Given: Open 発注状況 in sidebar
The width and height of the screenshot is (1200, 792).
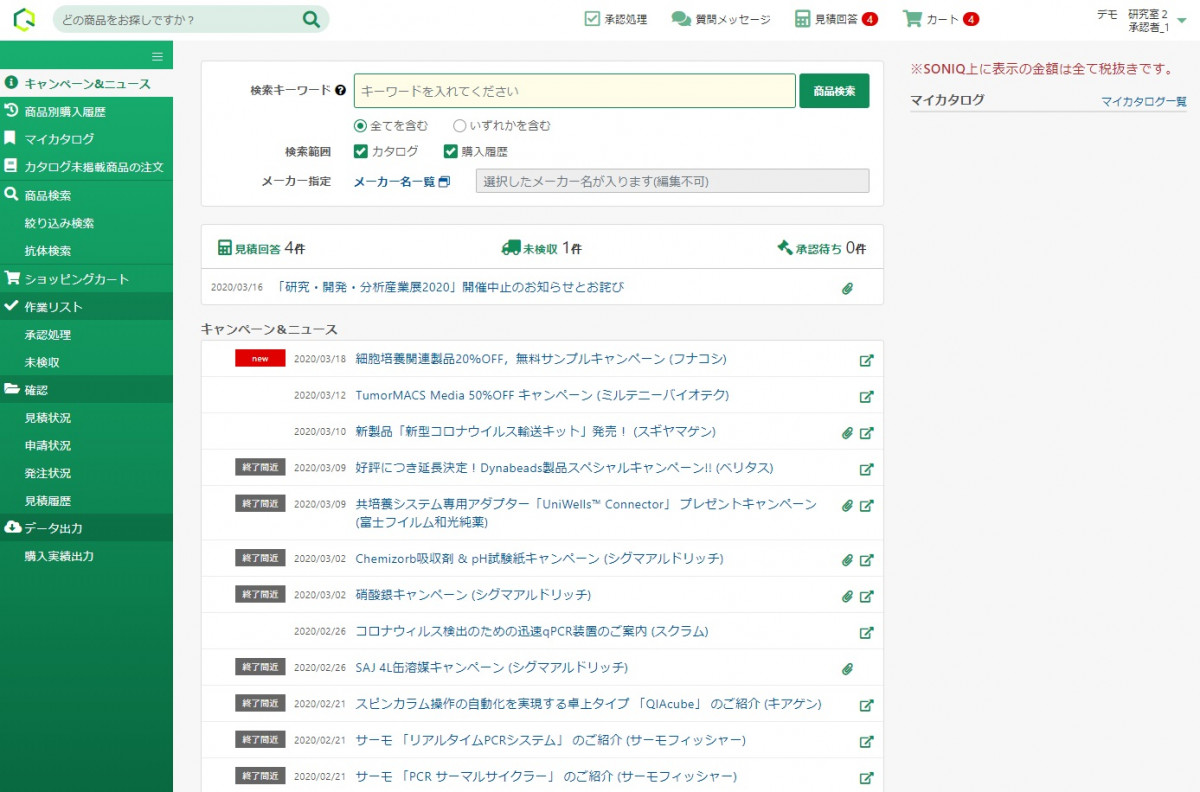Looking at the screenshot, I should tap(48, 473).
